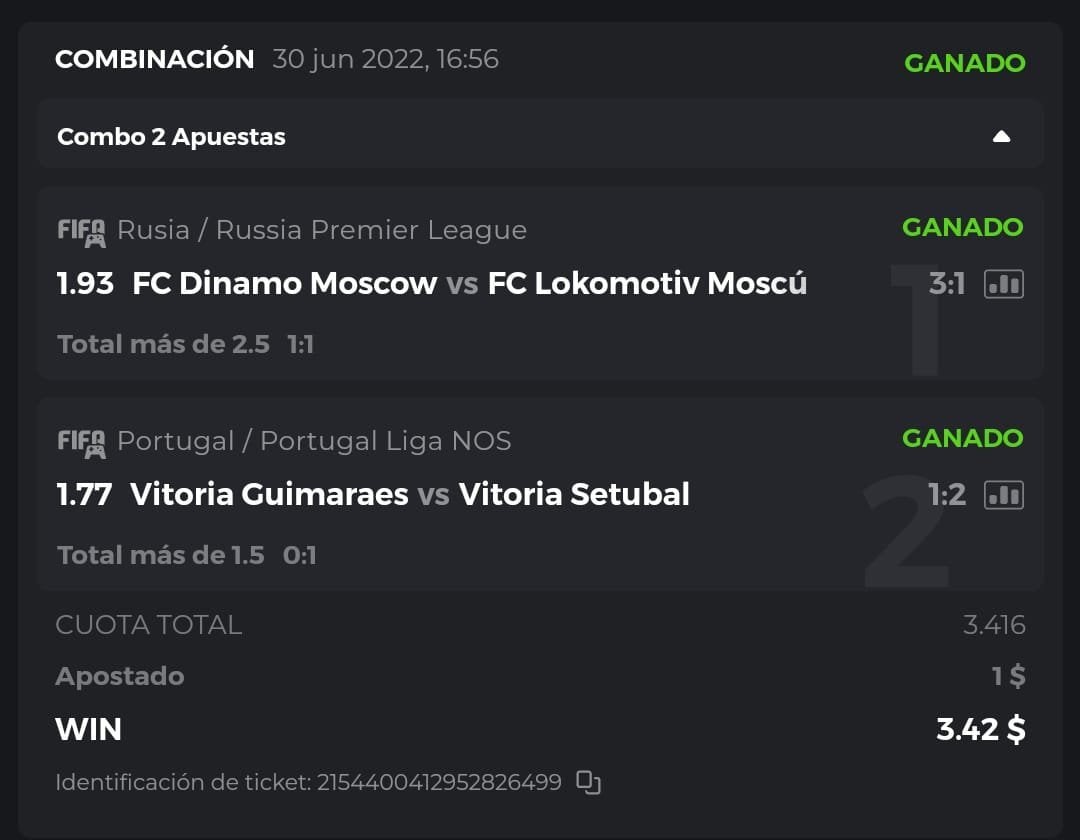The height and width of the screenshot is (840, 1080).
Task: Select FC Lokomotiv Moscú team name
Action: pyautogui.click(x=647, y=284)
